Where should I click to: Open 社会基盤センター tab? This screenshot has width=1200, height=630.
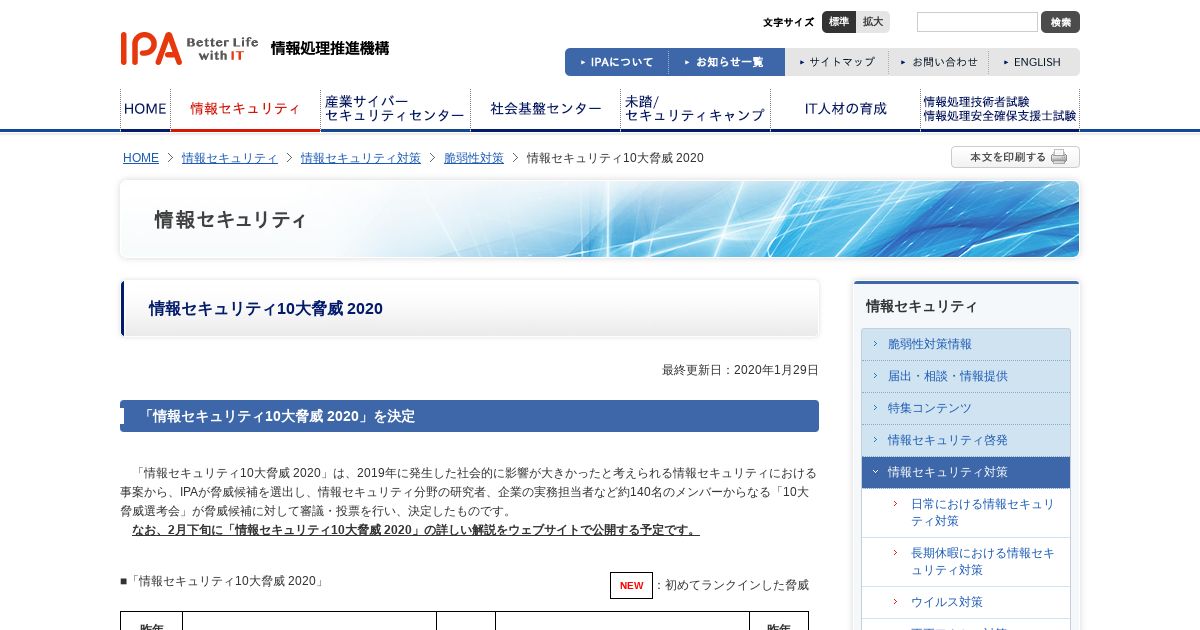tap(545, 109)
